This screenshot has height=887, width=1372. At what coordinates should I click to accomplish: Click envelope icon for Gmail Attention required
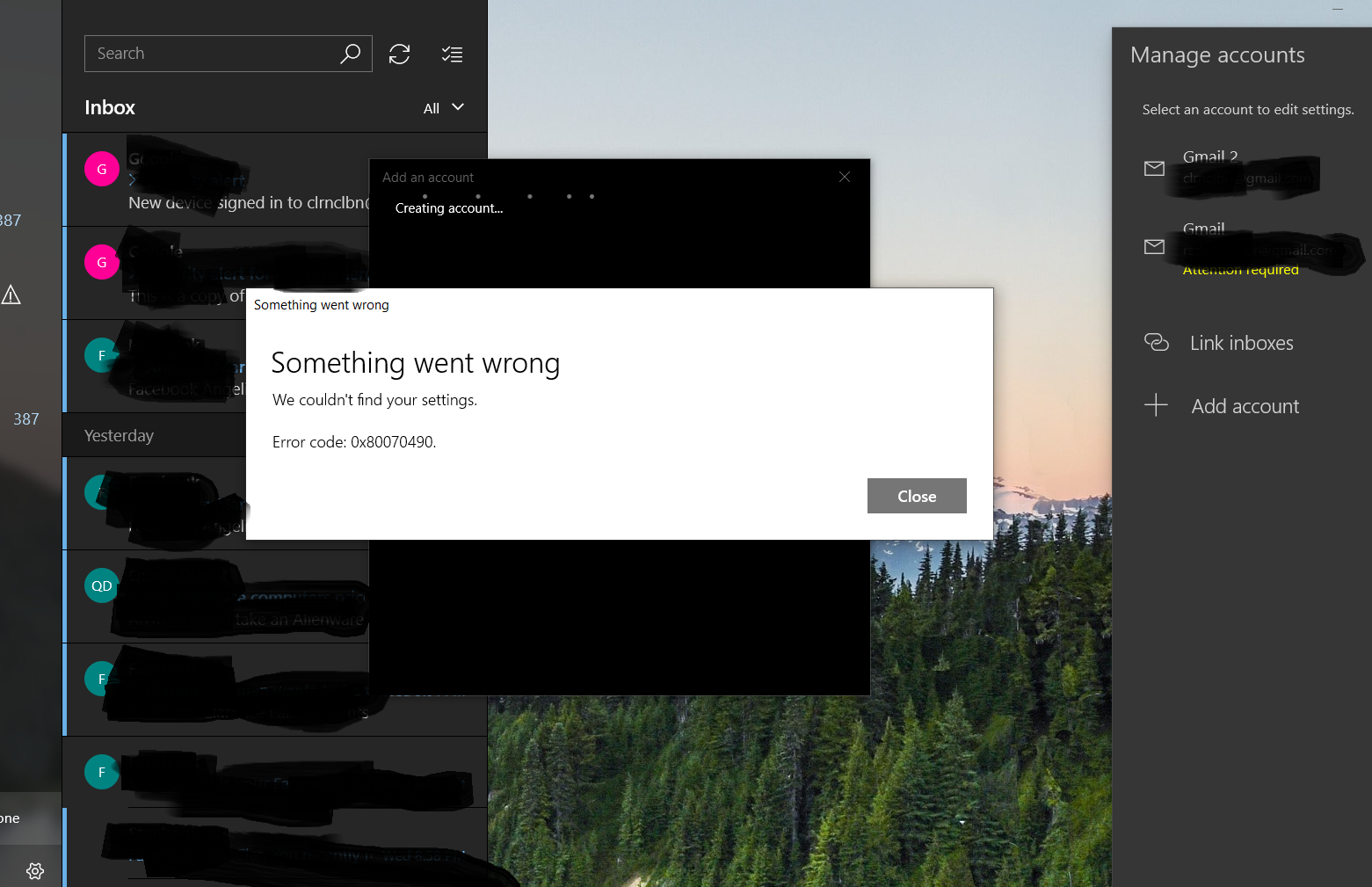(x=1155, y=247)
